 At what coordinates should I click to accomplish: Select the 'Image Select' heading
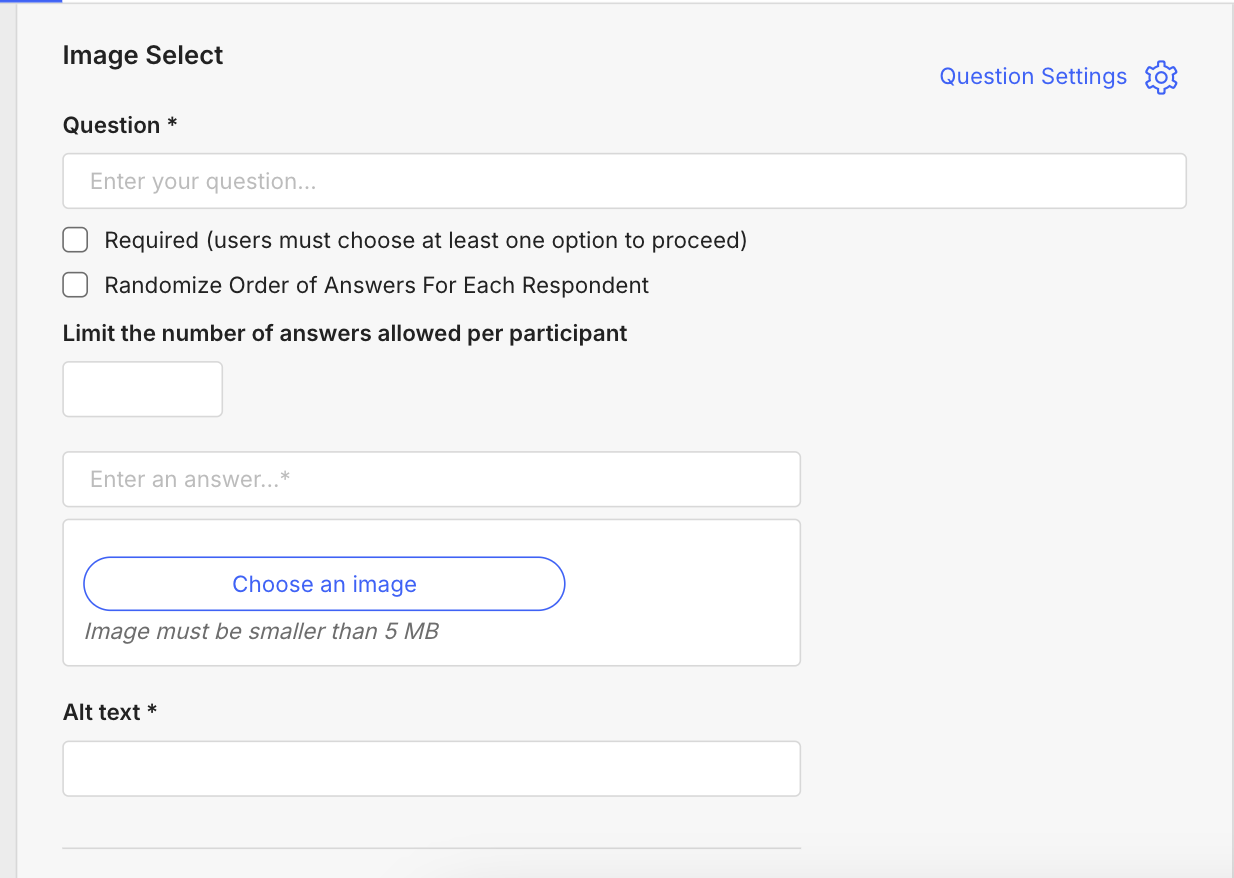(x=143, y=55)
